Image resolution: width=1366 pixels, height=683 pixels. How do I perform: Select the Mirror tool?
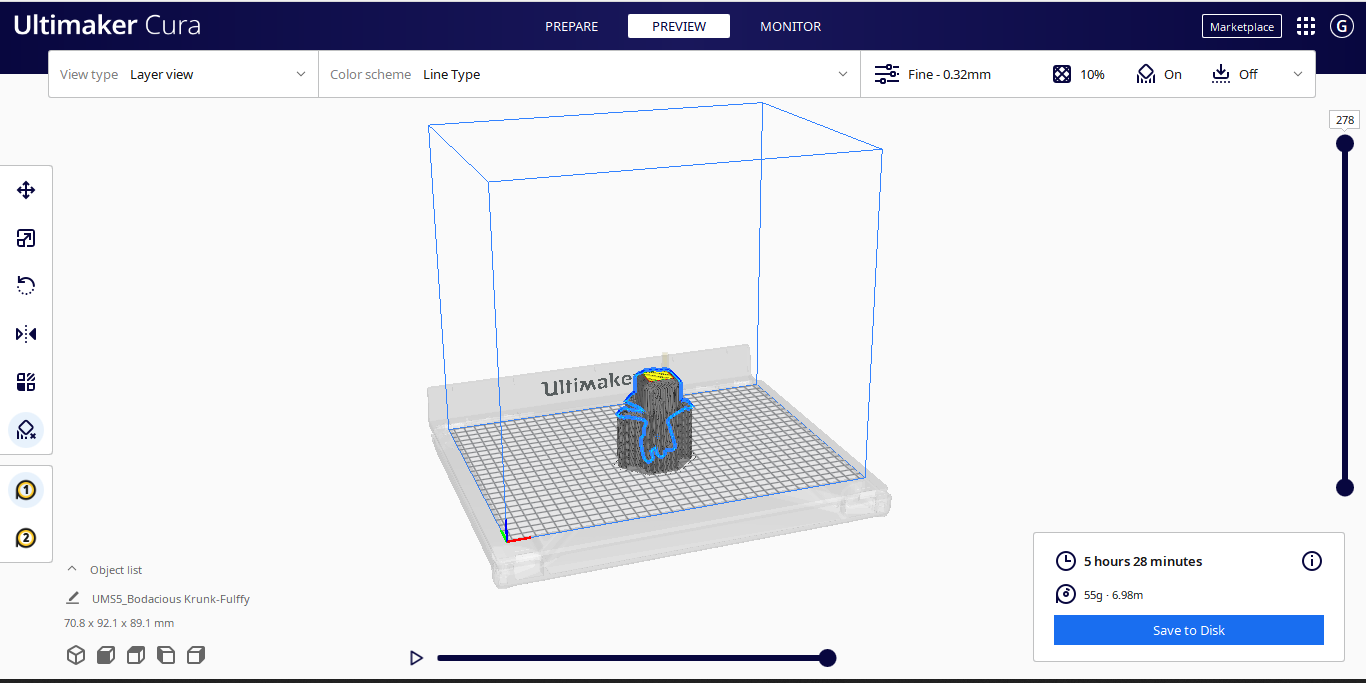(x=26, y=334)
